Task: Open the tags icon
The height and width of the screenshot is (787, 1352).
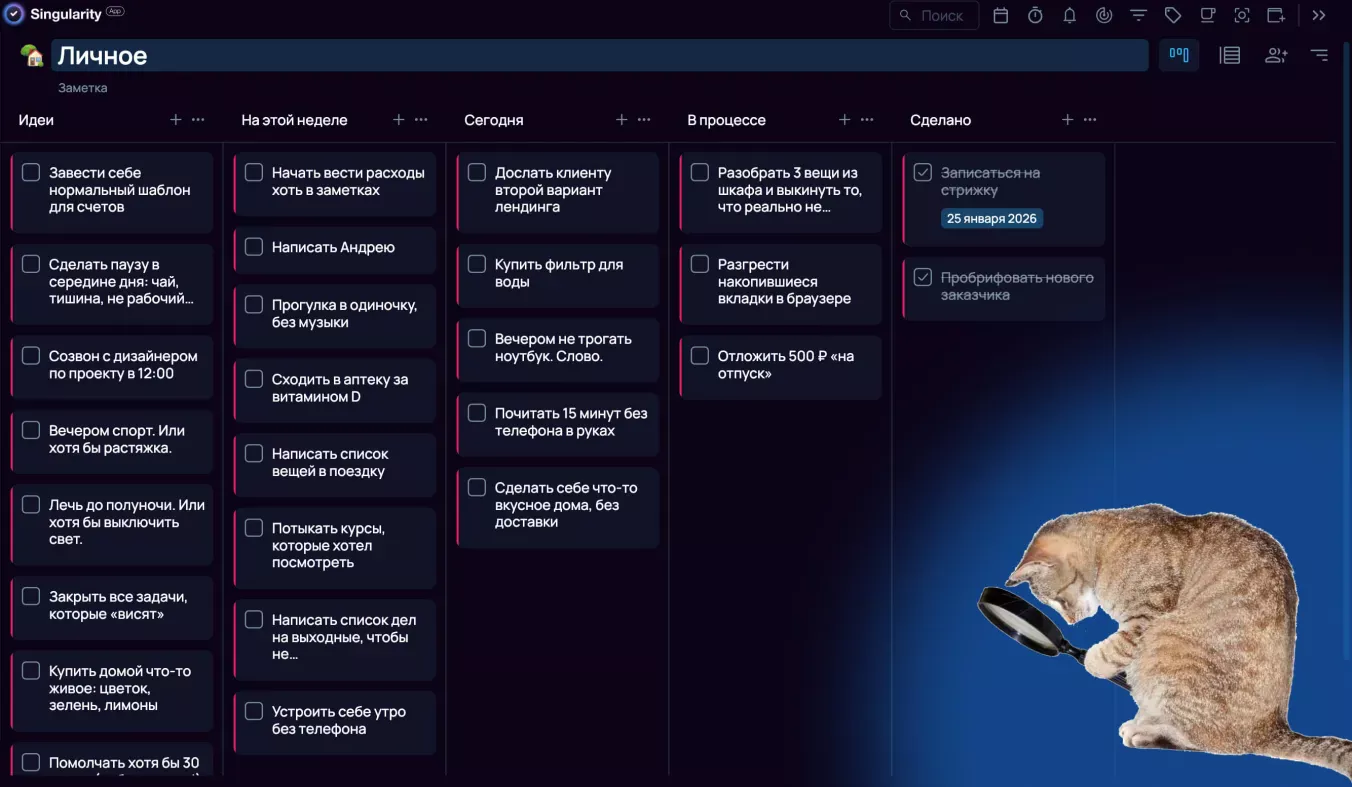Action: coord(1173,15)
